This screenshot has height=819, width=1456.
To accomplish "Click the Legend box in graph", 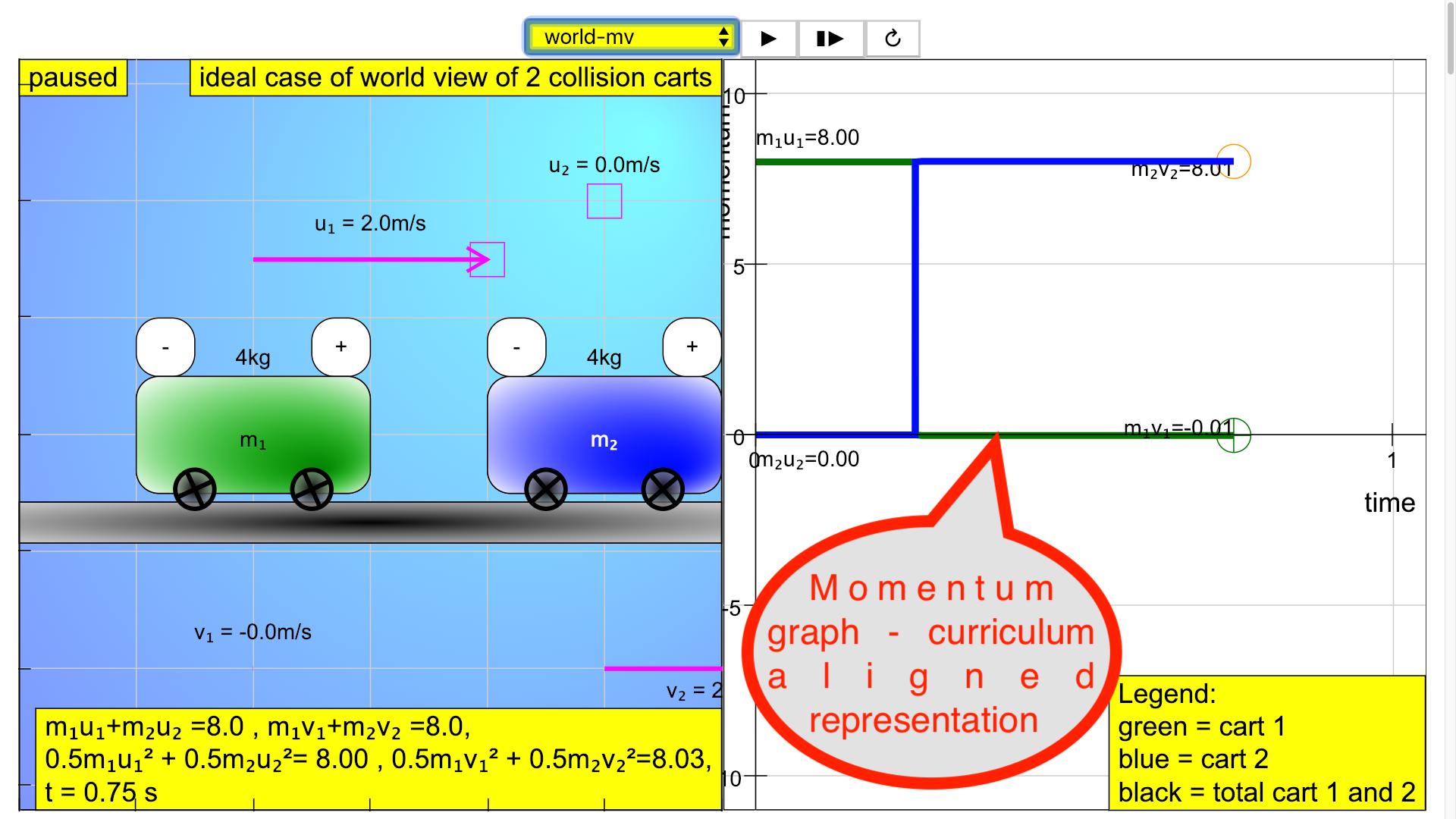I will [1267, 742].
